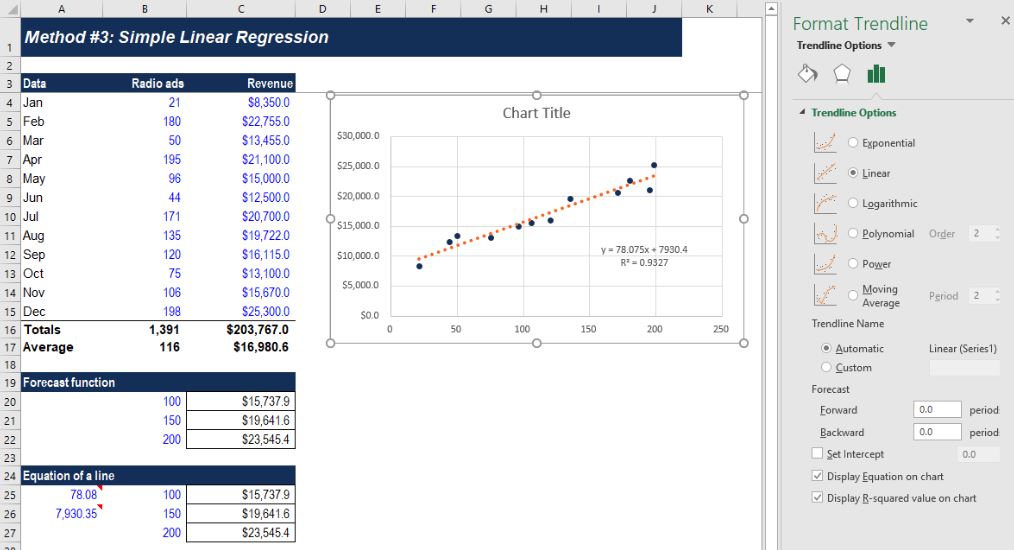
Task: Click the polynomial Order stepper
Action: (997, 234)
